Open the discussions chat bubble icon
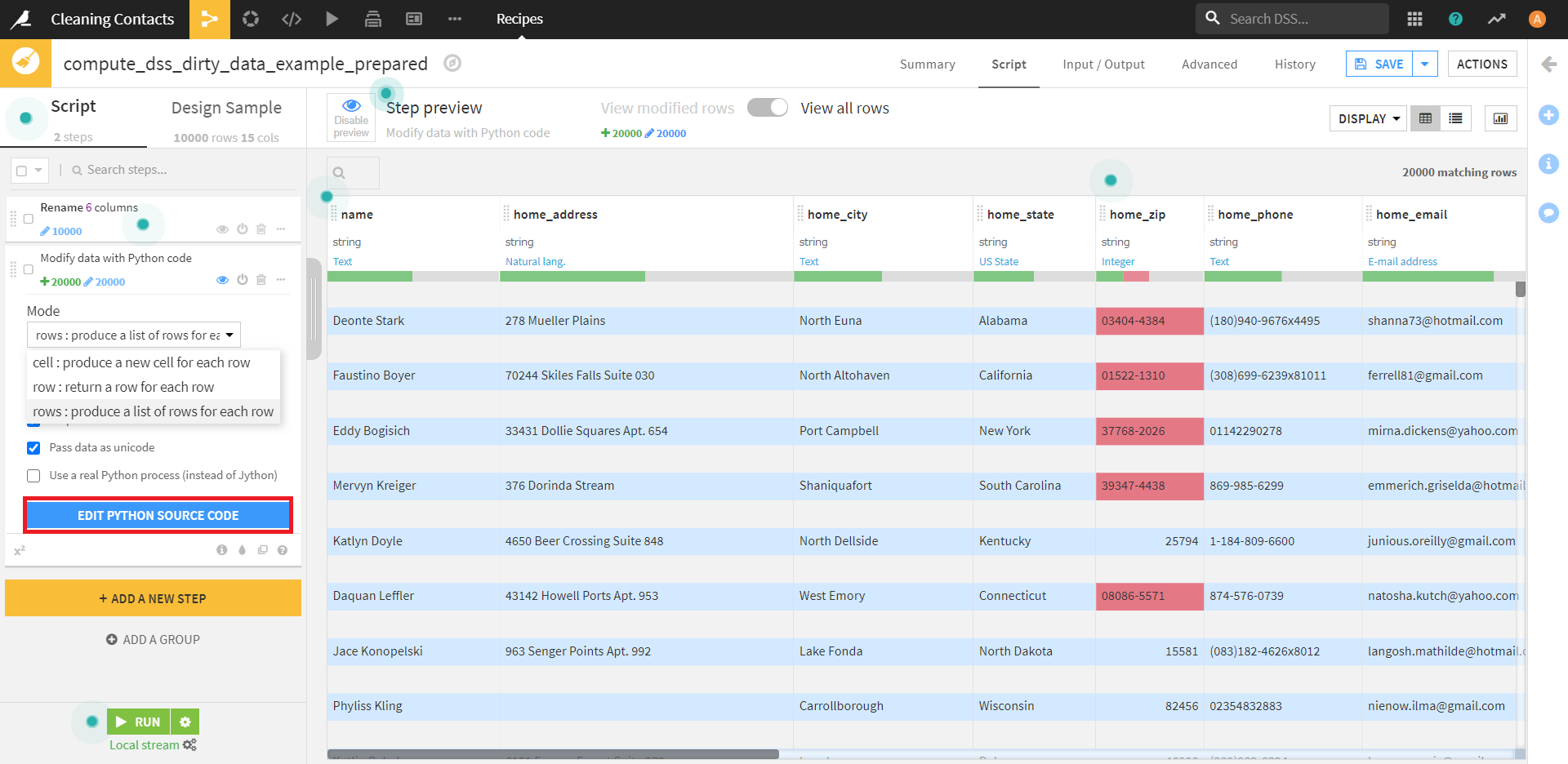The height and width of the screenshot is (764, 1568). point(1548,213)
